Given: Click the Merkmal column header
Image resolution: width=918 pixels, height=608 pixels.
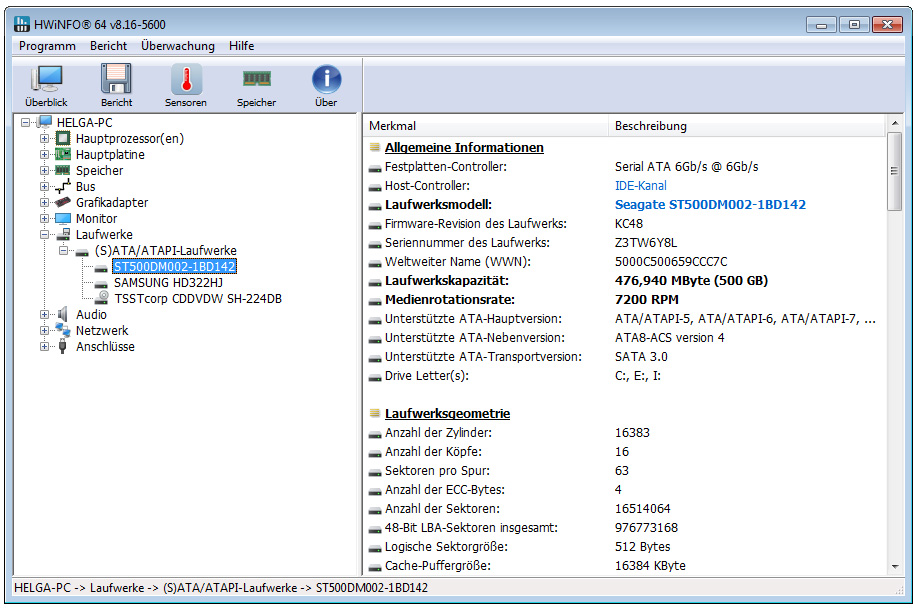Looking at the screenshot, I should pyautogui.click(x=393, y=126).
